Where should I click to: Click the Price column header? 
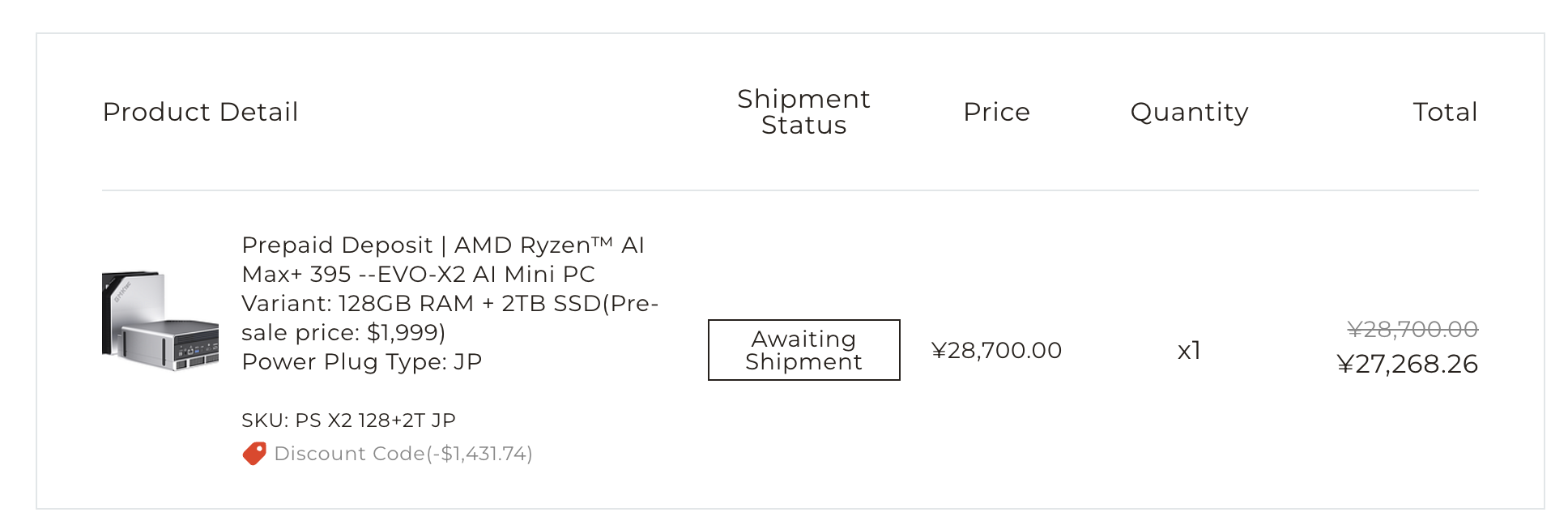(997, 112)
